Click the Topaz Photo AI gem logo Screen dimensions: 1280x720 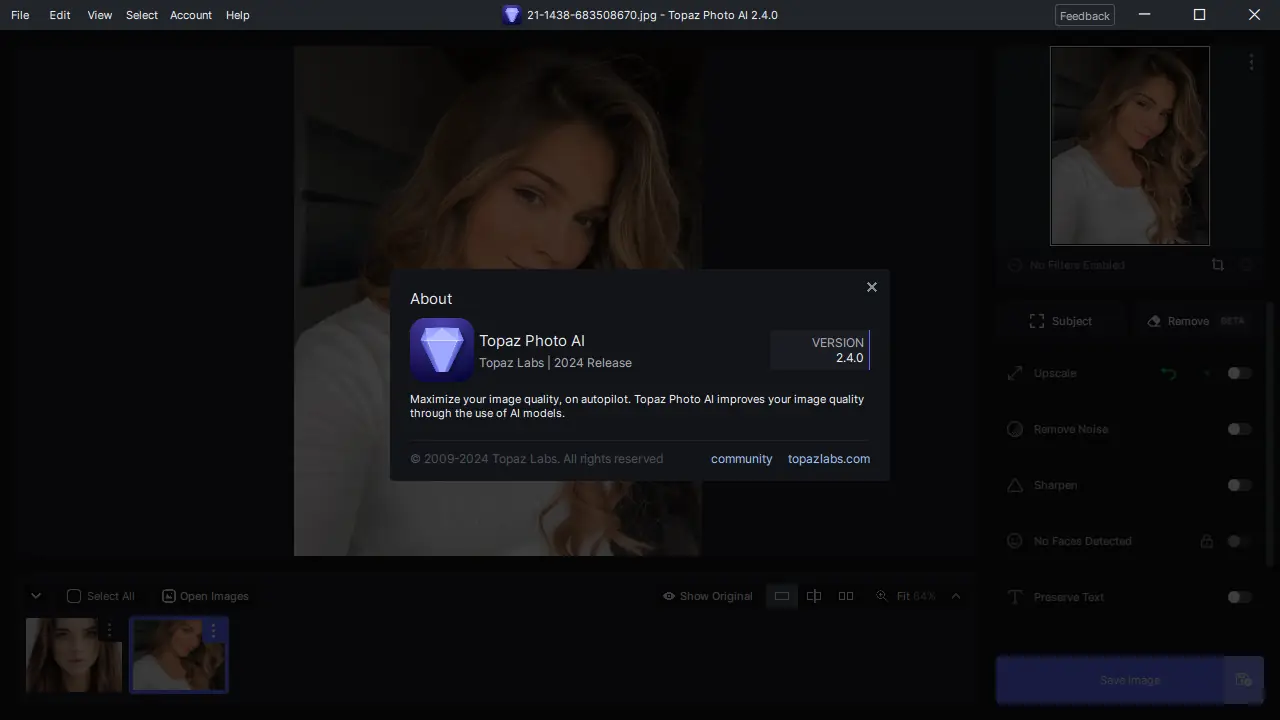(442, 350)
